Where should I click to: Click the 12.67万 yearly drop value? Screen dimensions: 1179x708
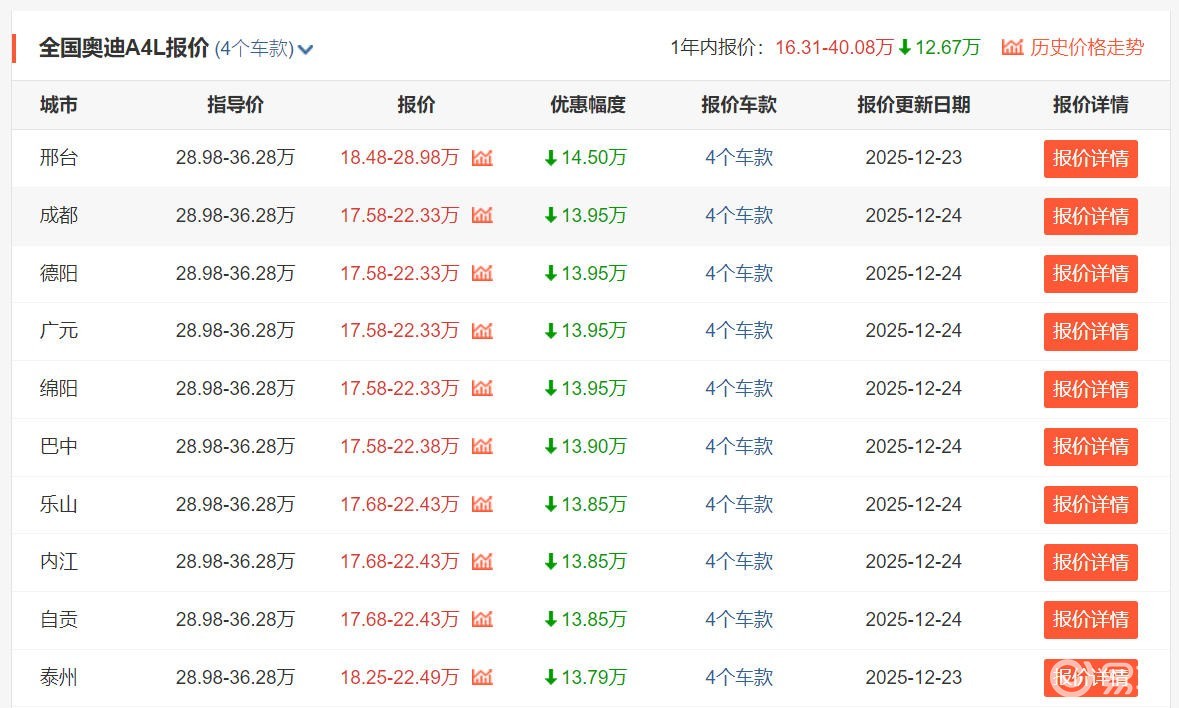[947, 47]
